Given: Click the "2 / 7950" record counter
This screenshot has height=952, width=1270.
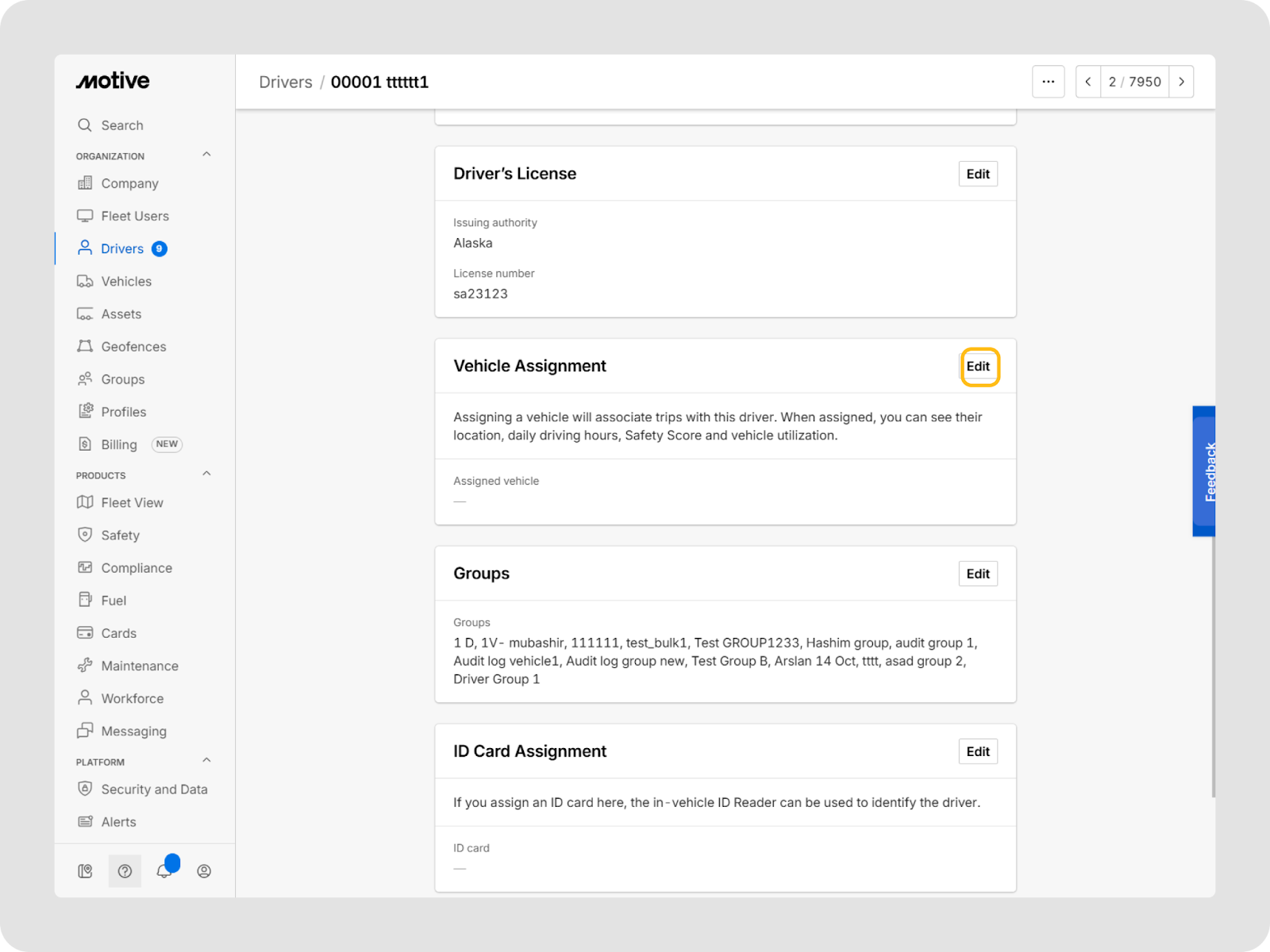Looking at the screenshot, I should [1135, 82].
